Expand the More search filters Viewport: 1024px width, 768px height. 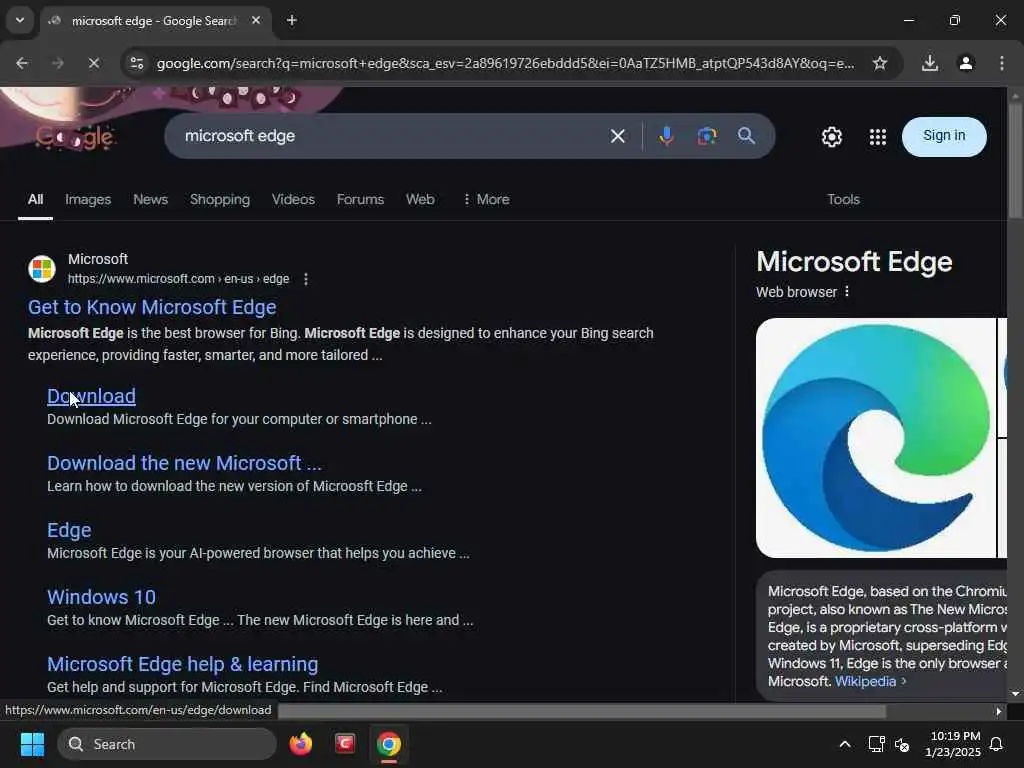pyautogui.click(x=486, y=199)
